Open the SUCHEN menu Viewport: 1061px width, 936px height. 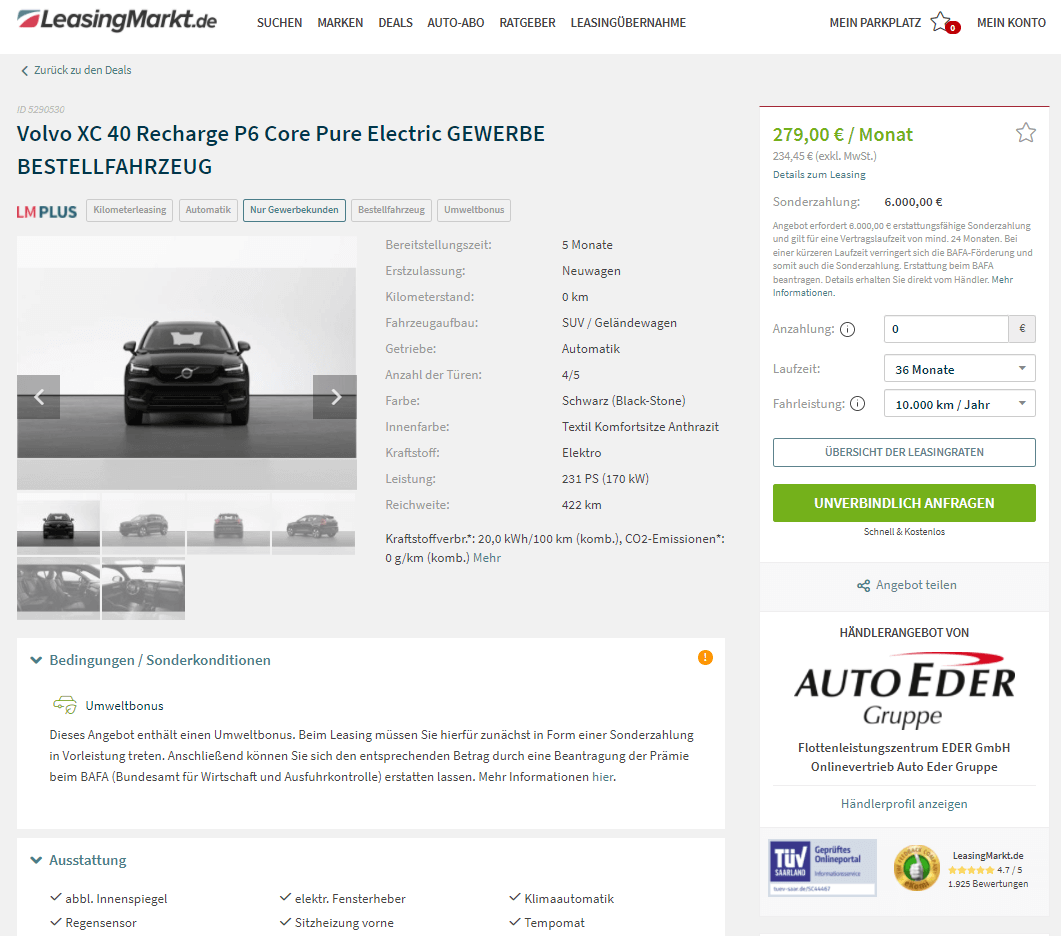tap(279, 23)
